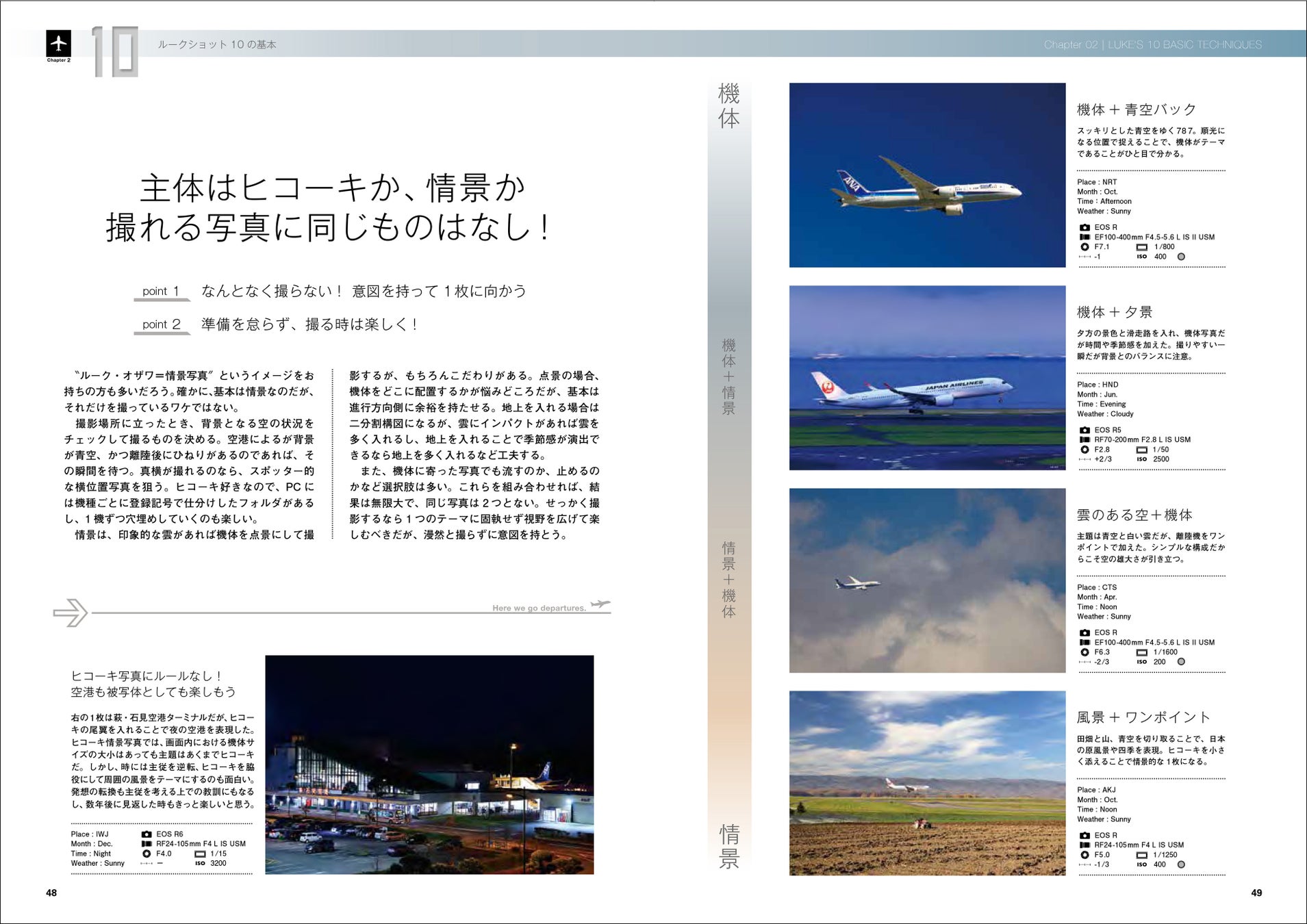Click the 'point 2' label
This screenshot has height=924, width=1307.
pyautogui.click(x=162, y=324)
